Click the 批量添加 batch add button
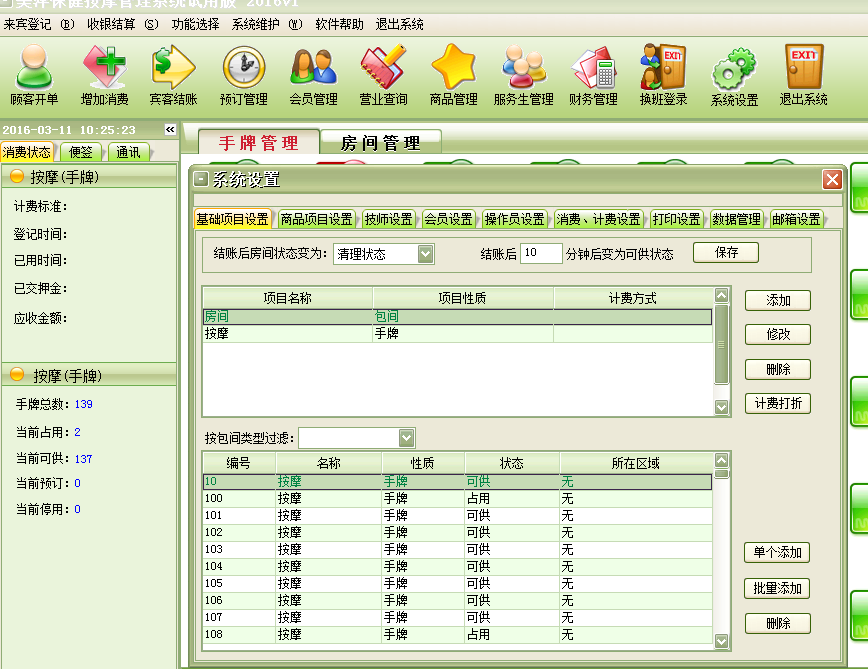 (x=776, y=589)
